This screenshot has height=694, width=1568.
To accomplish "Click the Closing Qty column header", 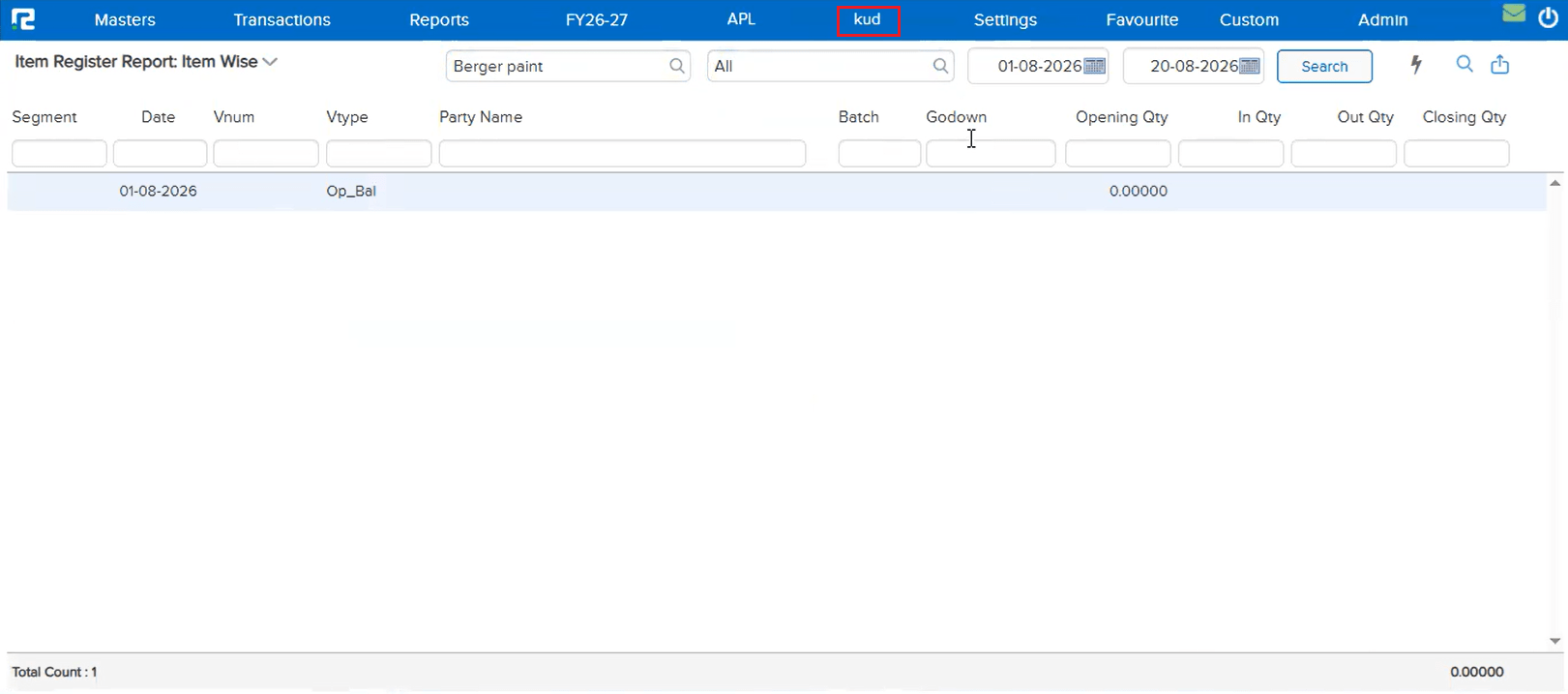I will click(x=1464, y=117).
